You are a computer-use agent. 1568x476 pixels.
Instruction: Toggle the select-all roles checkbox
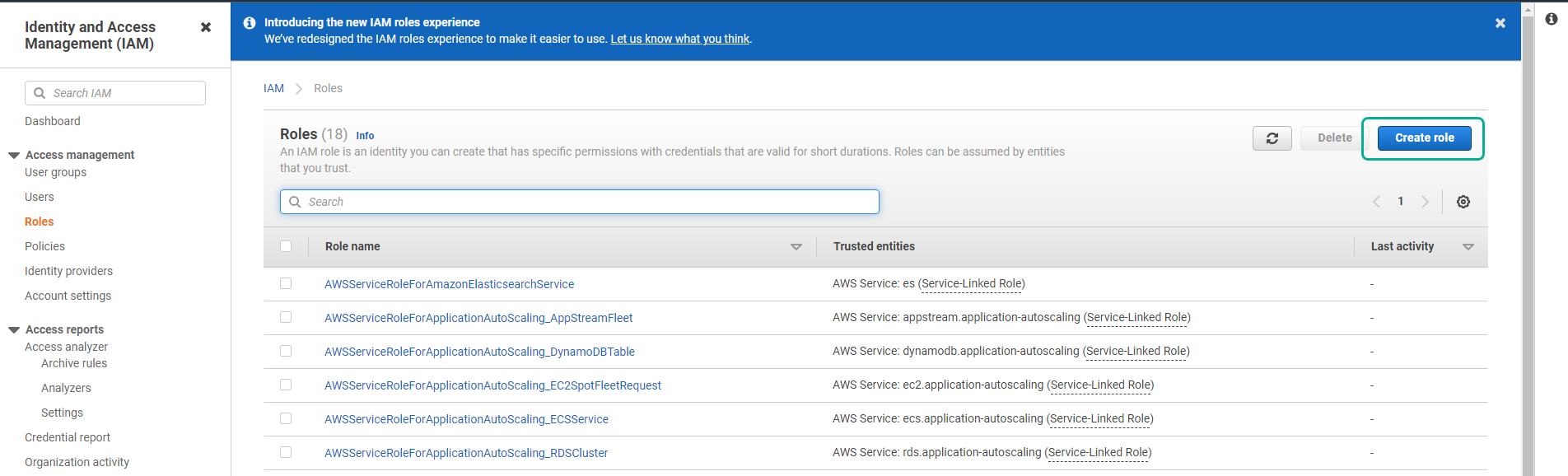[x=286, y=246]
